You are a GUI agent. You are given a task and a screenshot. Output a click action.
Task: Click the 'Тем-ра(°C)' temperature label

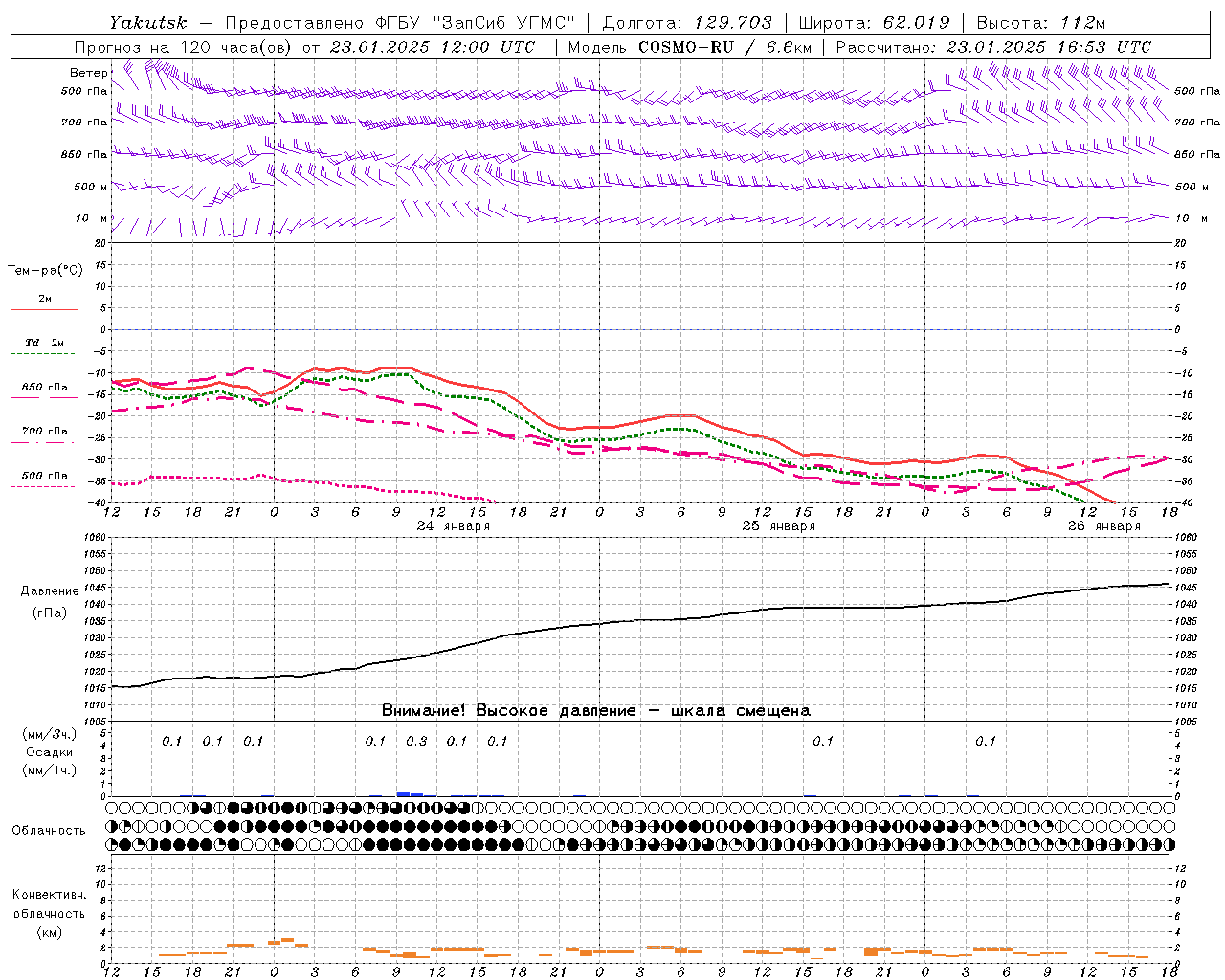click(45, 270)
